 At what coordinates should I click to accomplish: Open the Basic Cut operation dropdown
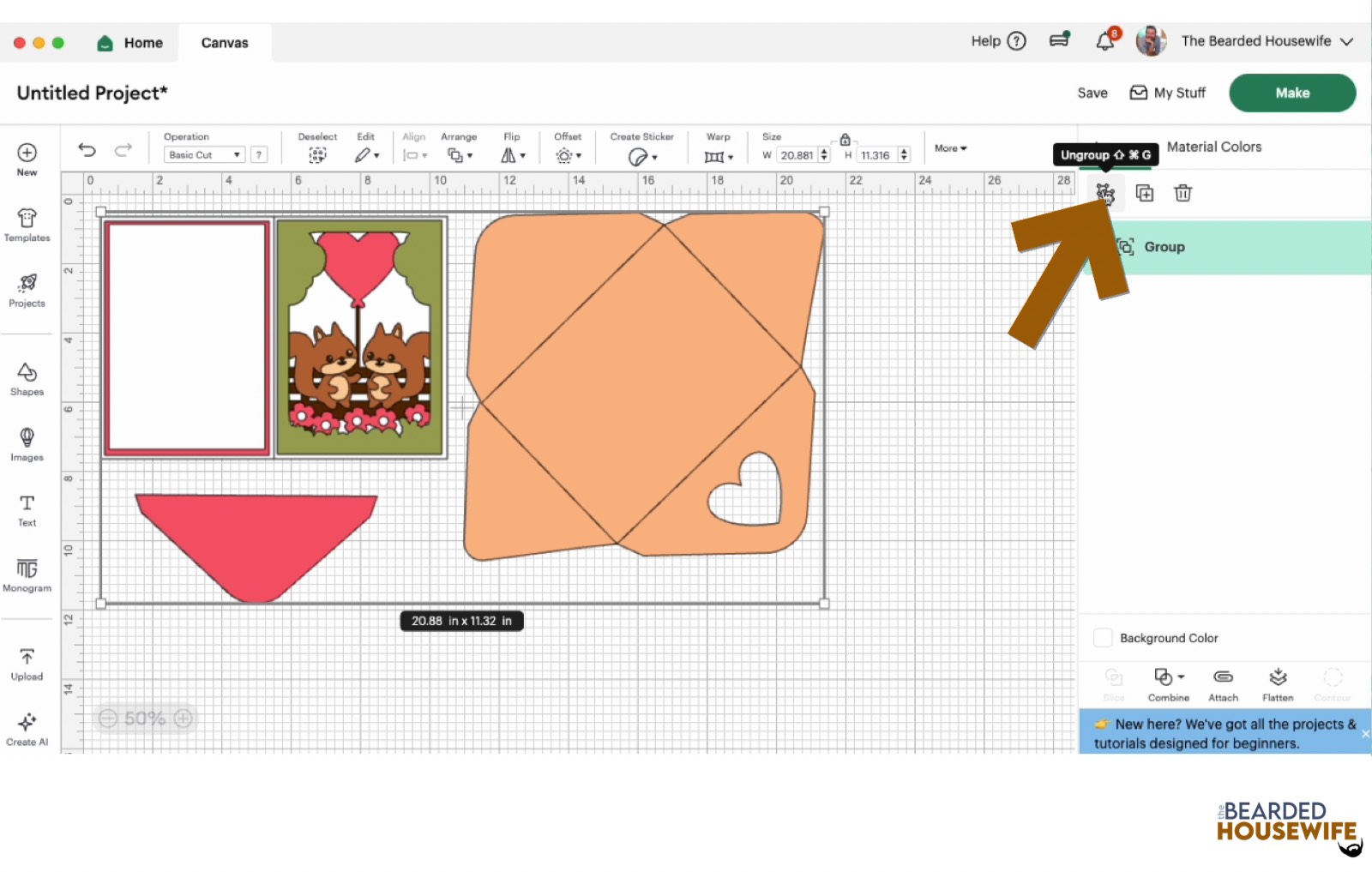(203, 154)
